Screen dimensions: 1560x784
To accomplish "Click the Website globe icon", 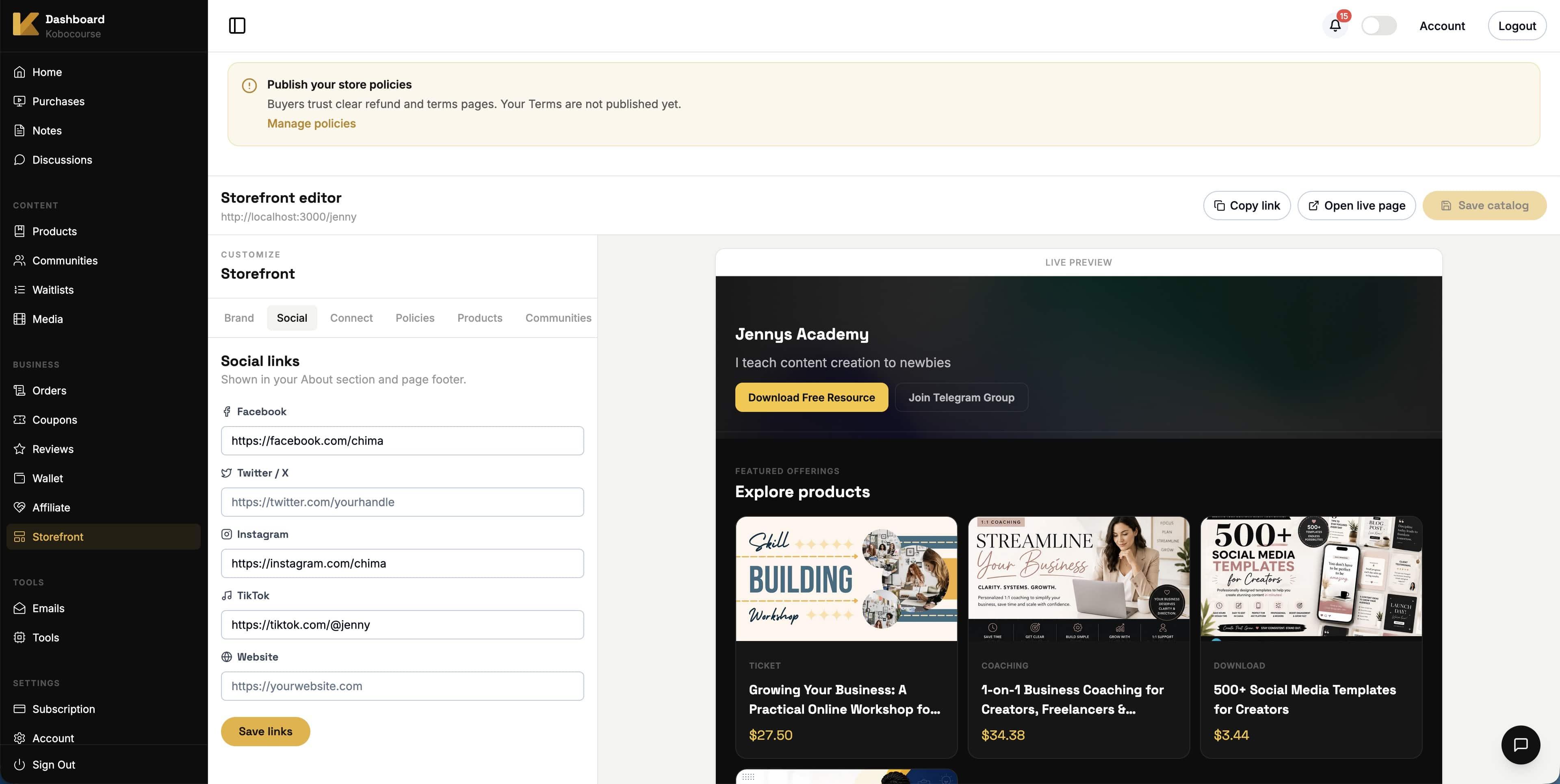I will 227,657.
